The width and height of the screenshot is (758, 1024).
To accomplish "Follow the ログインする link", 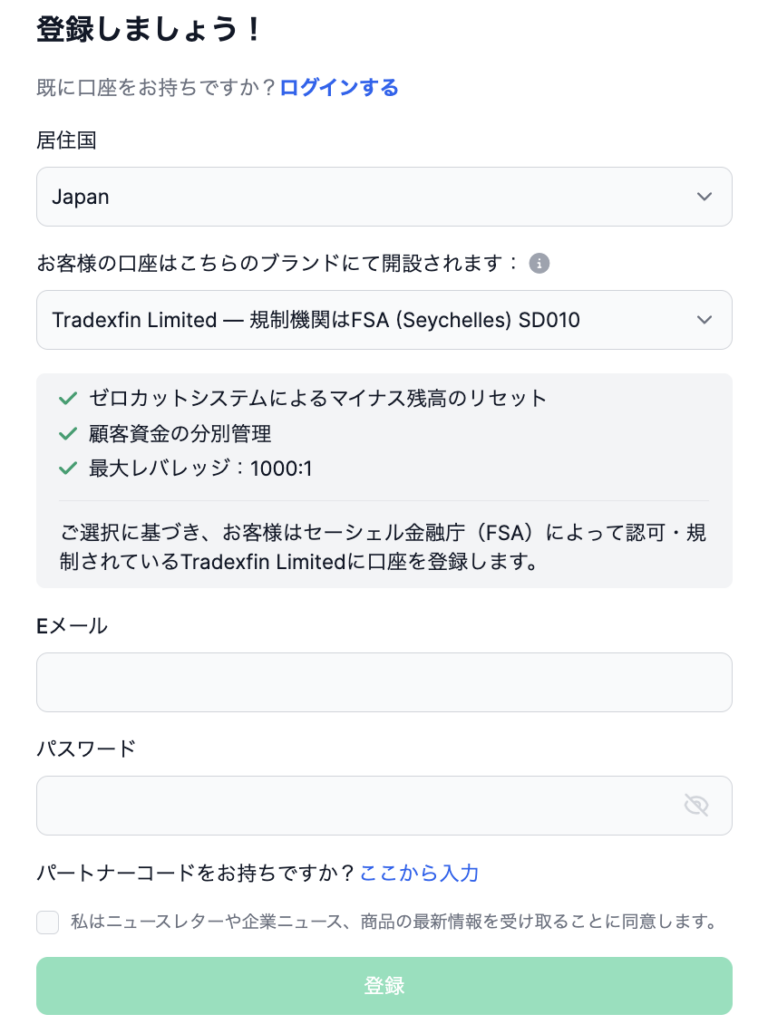I will coord(339,88).
